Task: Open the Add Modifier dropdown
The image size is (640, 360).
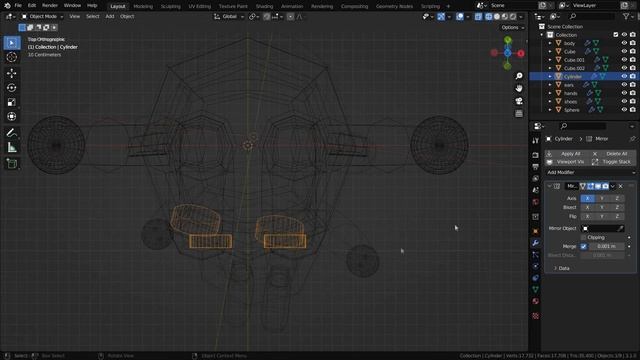Action: 590,173
